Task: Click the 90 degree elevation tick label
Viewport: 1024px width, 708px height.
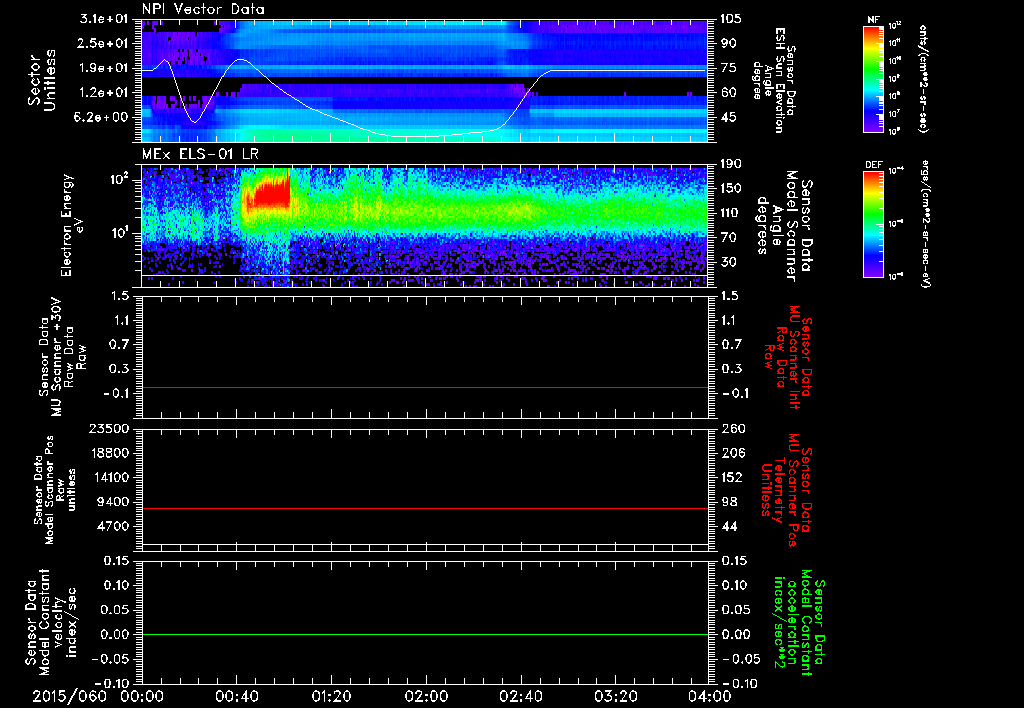Action: 728,43
